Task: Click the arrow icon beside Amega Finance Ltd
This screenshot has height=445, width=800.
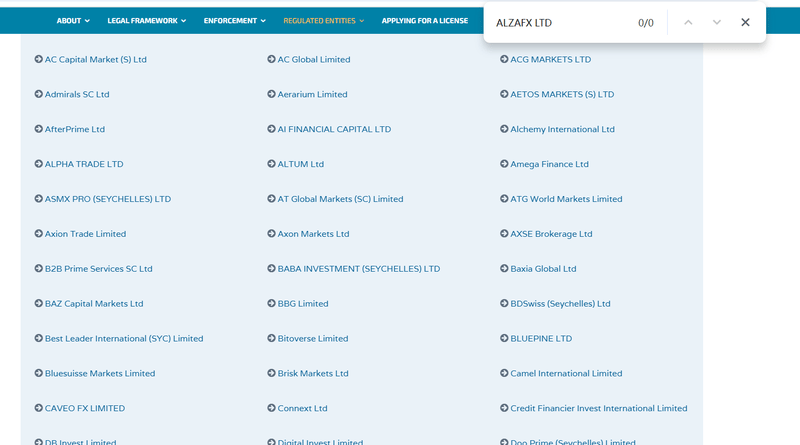Action: 504,164
